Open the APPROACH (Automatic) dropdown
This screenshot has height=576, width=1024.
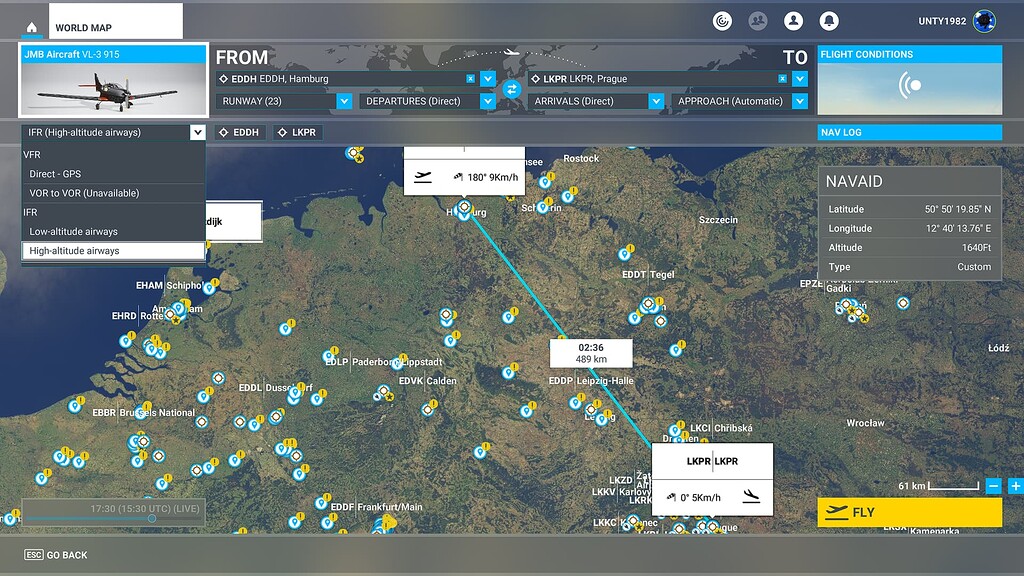[739, 101]
